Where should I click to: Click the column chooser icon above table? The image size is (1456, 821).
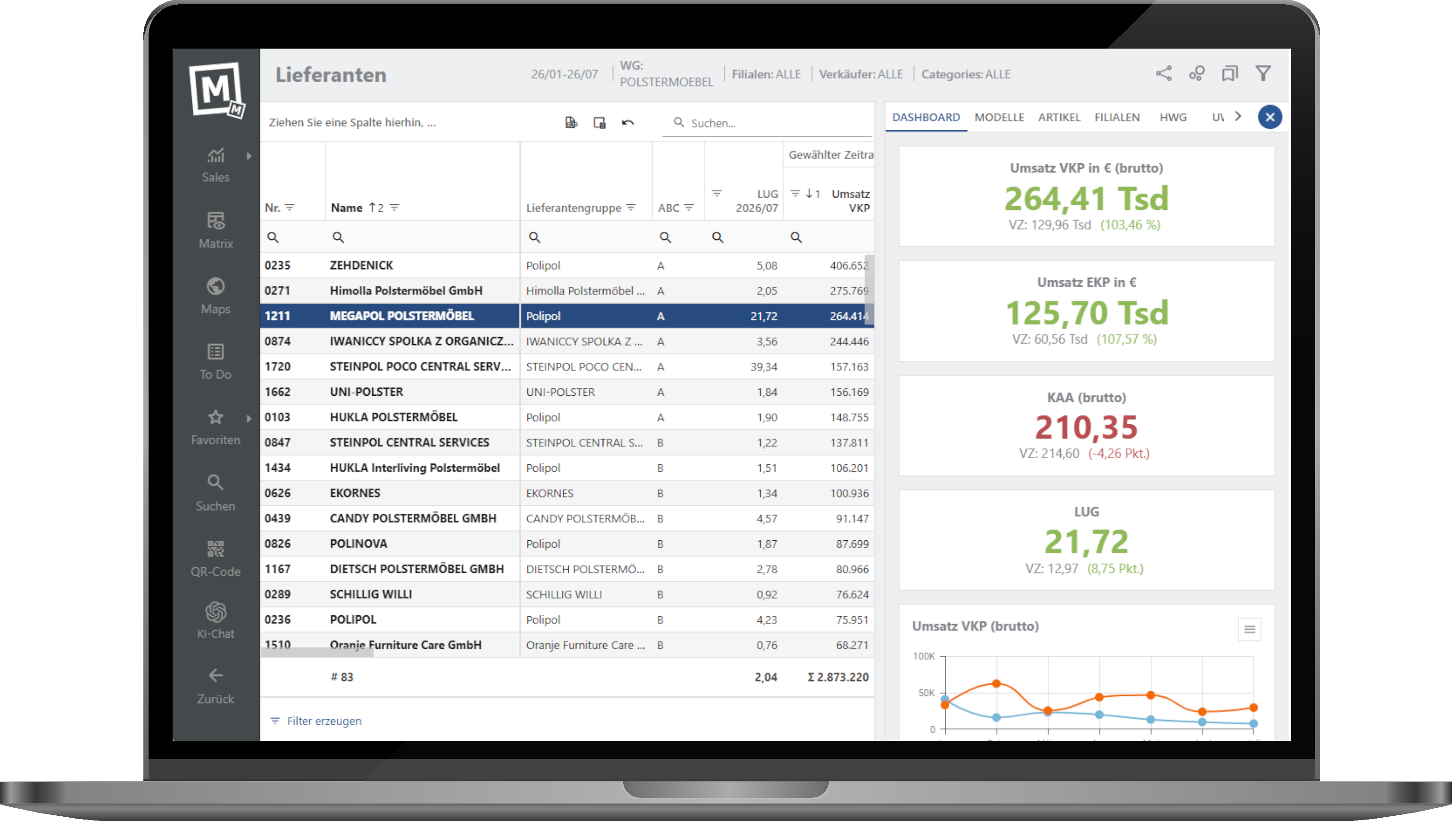tap(599, 122)
